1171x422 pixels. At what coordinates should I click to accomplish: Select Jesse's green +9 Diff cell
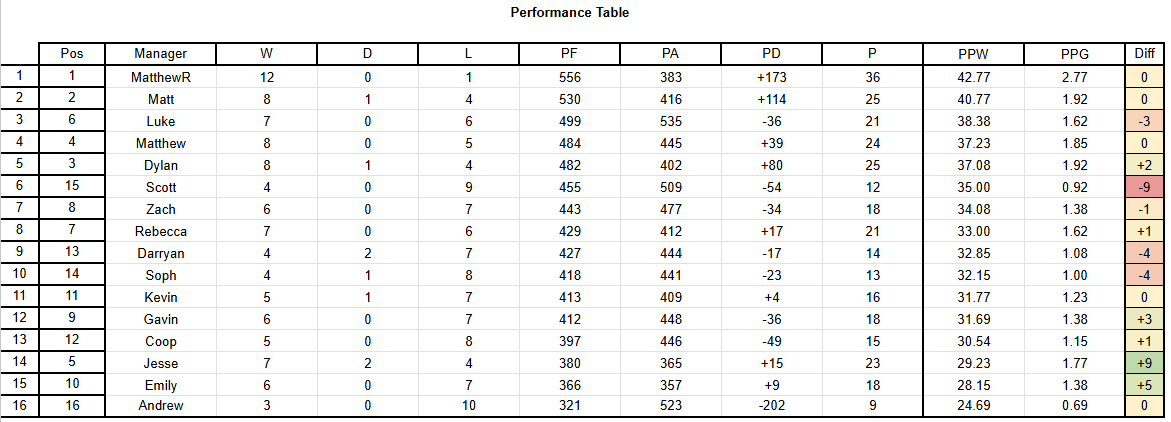coord(1143,363)
